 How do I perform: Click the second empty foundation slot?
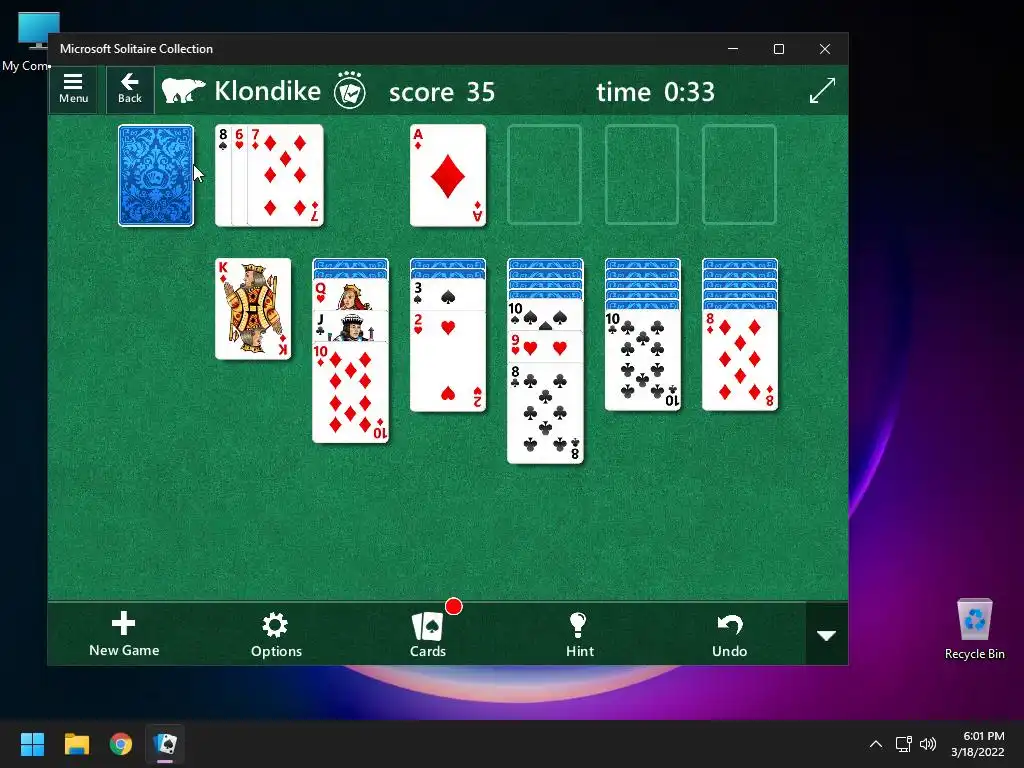545,175
